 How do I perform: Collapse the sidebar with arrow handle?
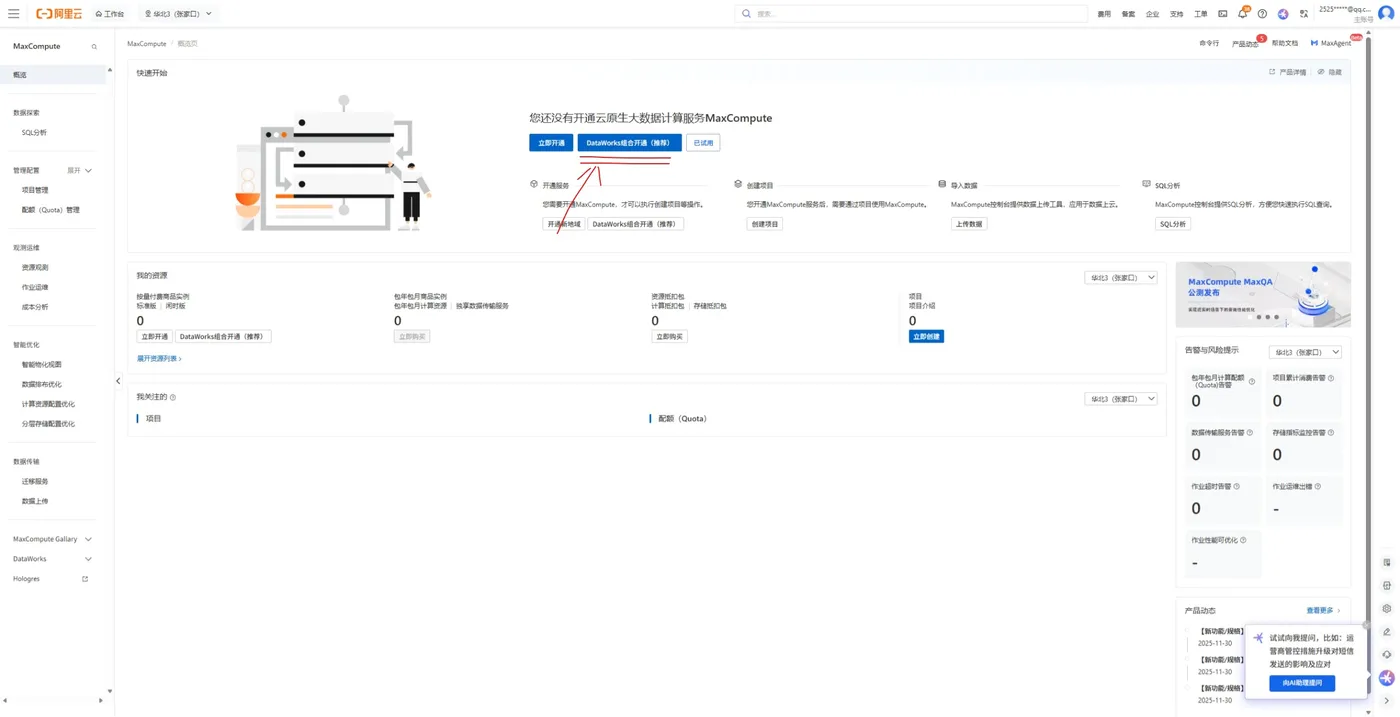[x=118, y=381]
